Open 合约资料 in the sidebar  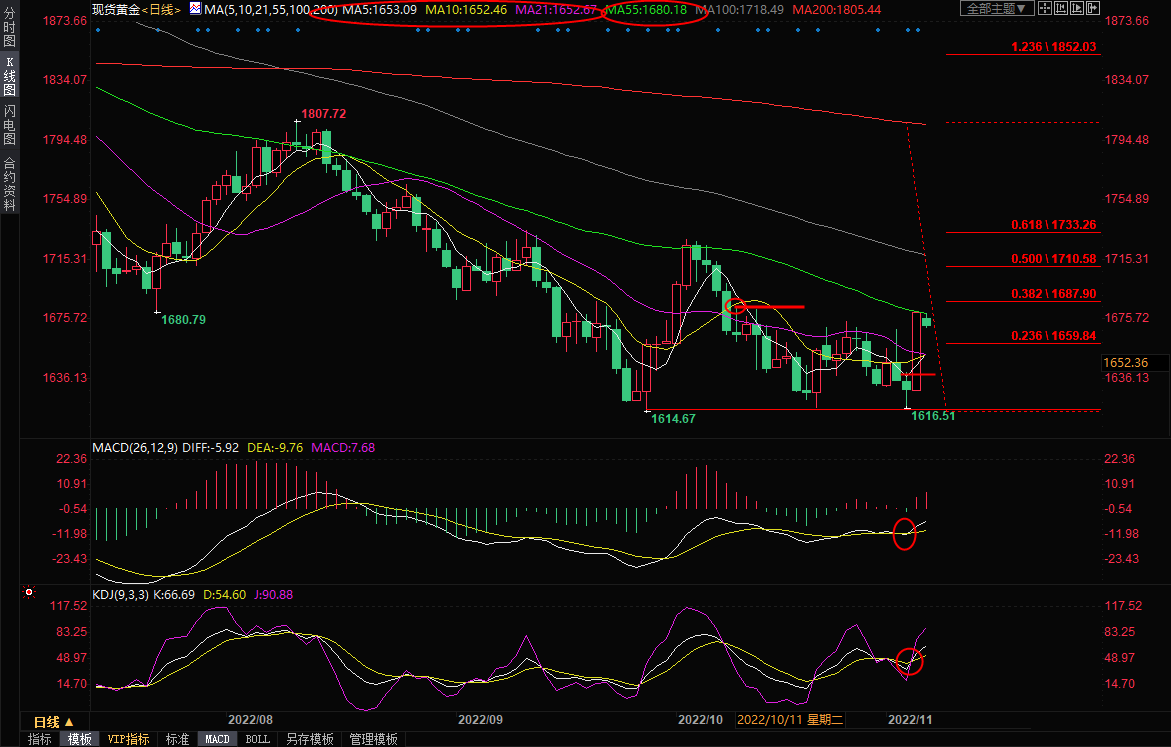tap(9, 183)
